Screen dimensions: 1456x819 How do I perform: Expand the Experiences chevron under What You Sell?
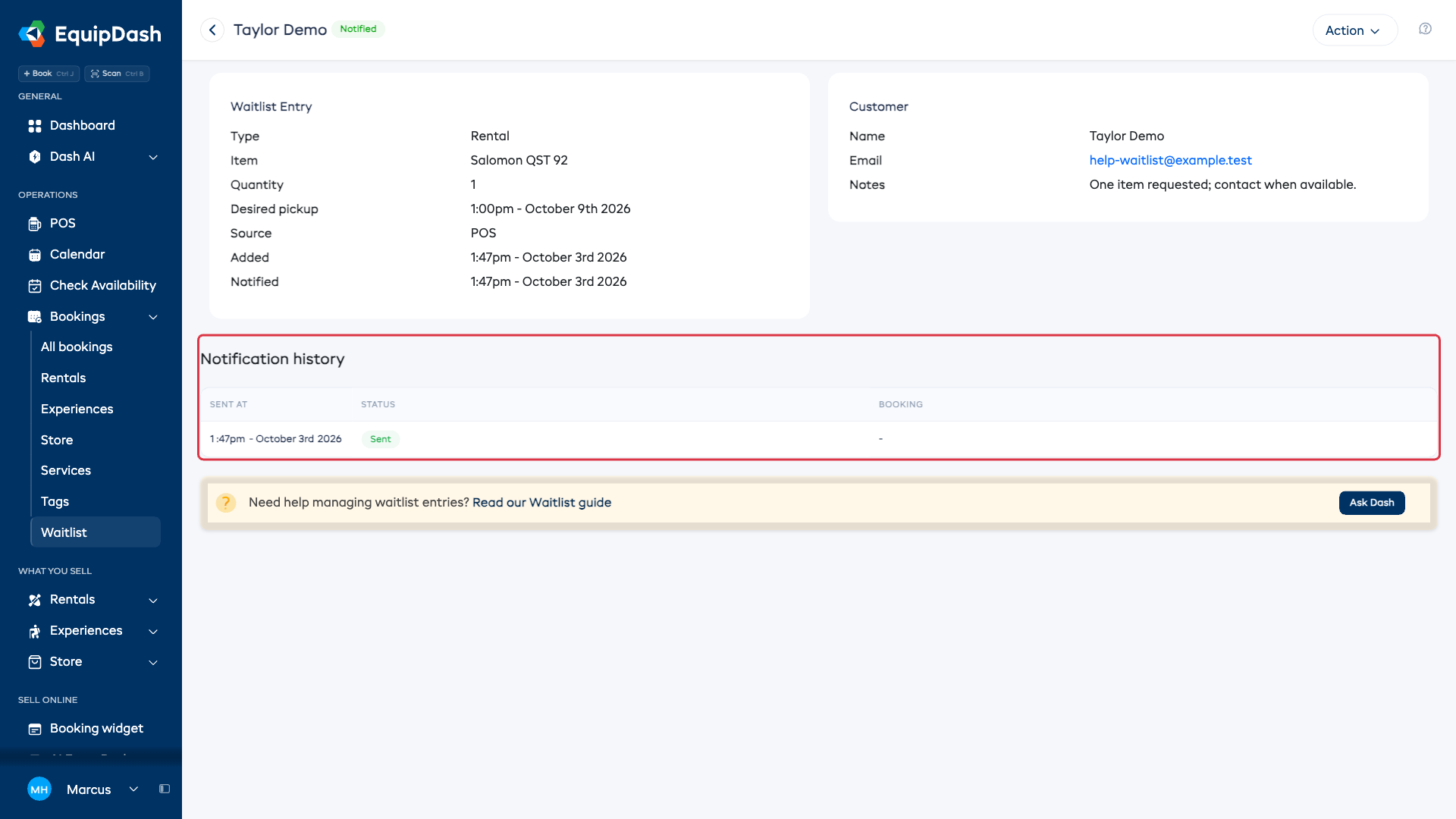click(x=153, y=631)
